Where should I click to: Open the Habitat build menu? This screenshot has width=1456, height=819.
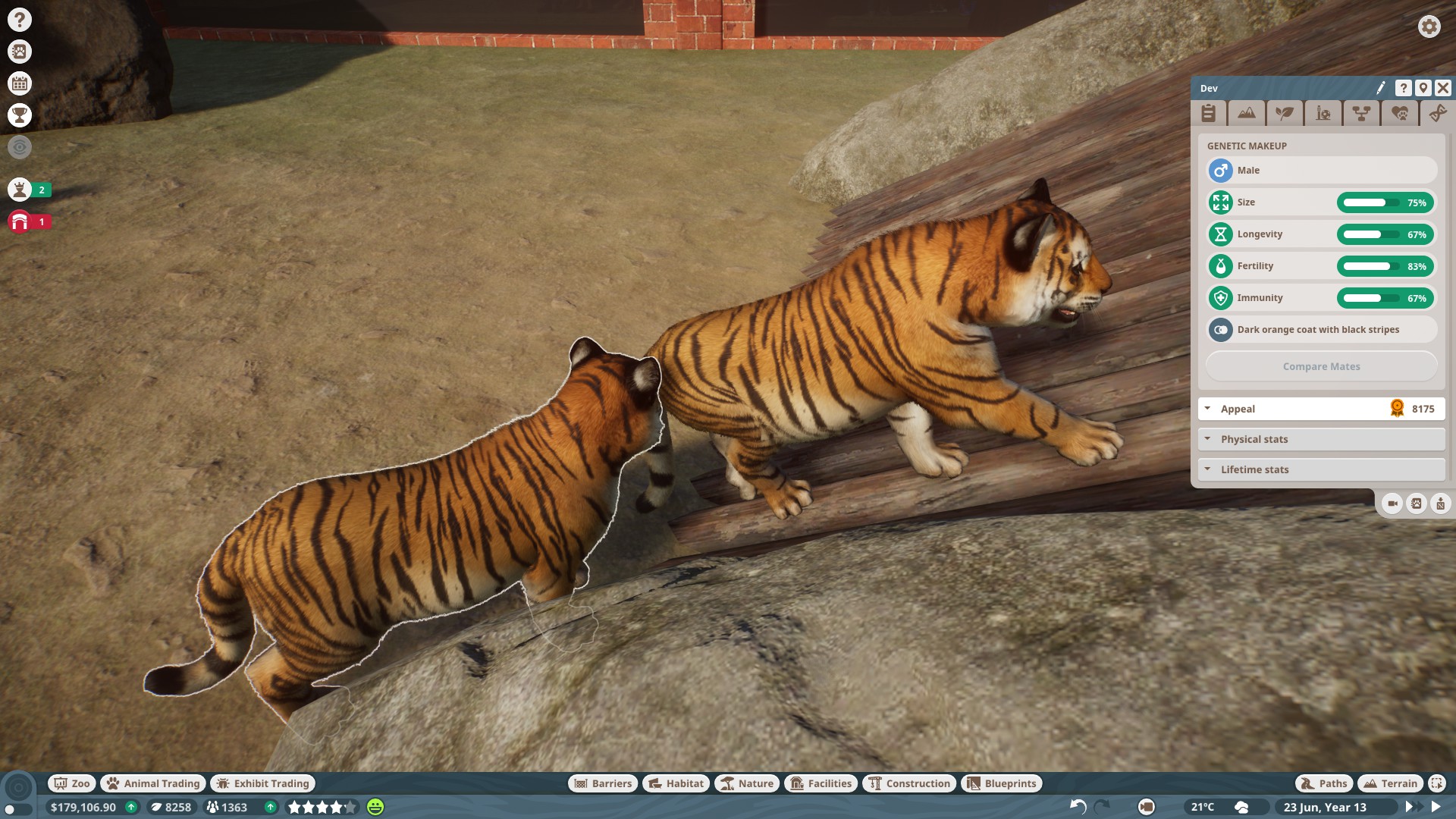[676, 783]
